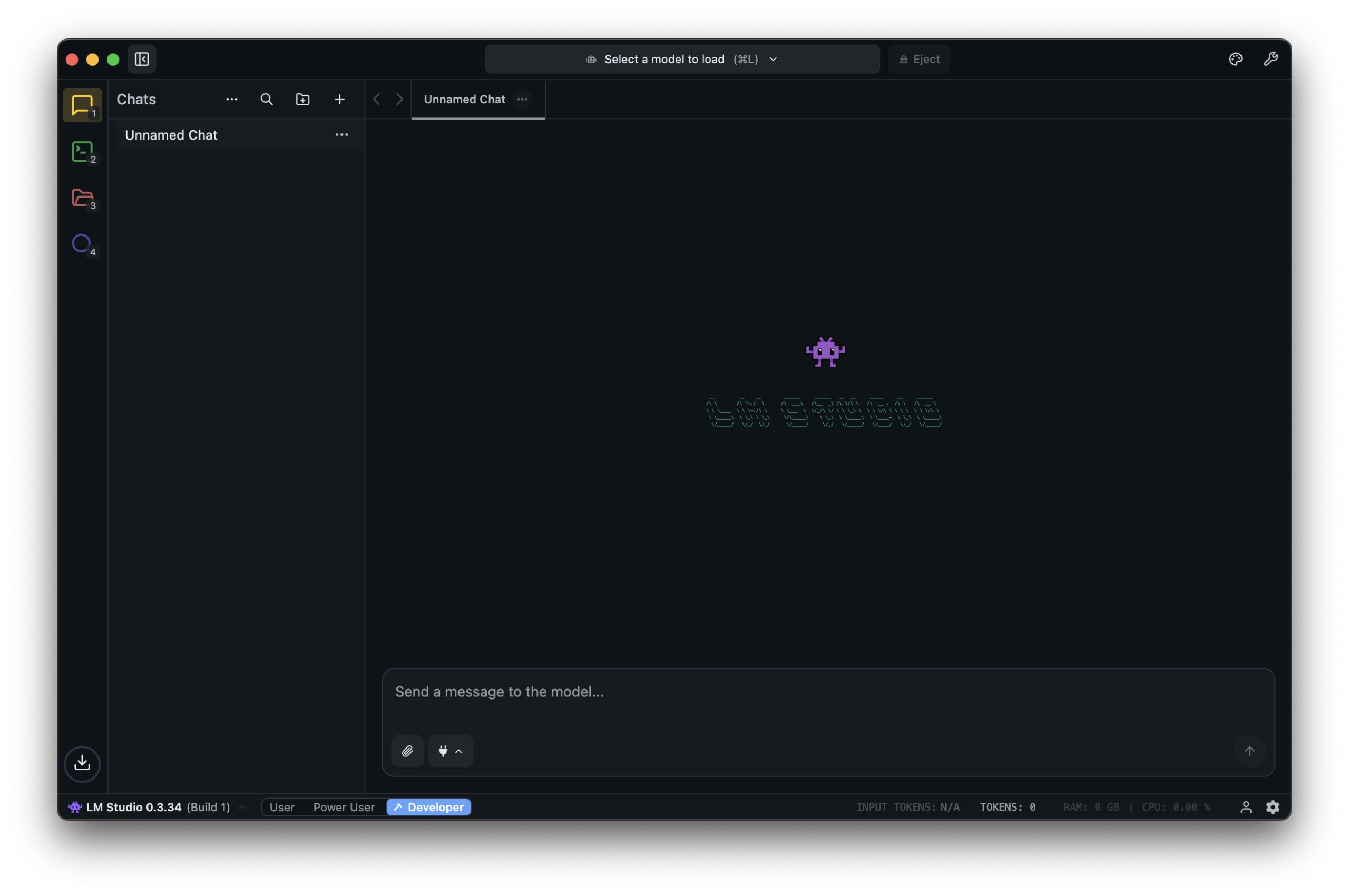Click the attach file paperclip icon

pyautogui.click(x=407, y=751)
